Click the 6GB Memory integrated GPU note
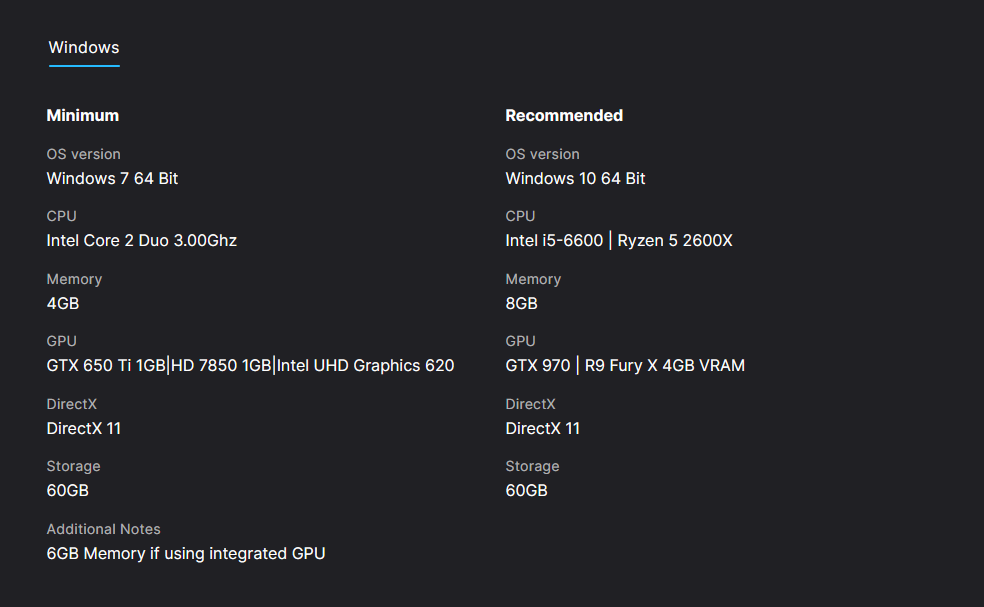The height and width of the screenshot is (607, 984). [x=186, y=554]
